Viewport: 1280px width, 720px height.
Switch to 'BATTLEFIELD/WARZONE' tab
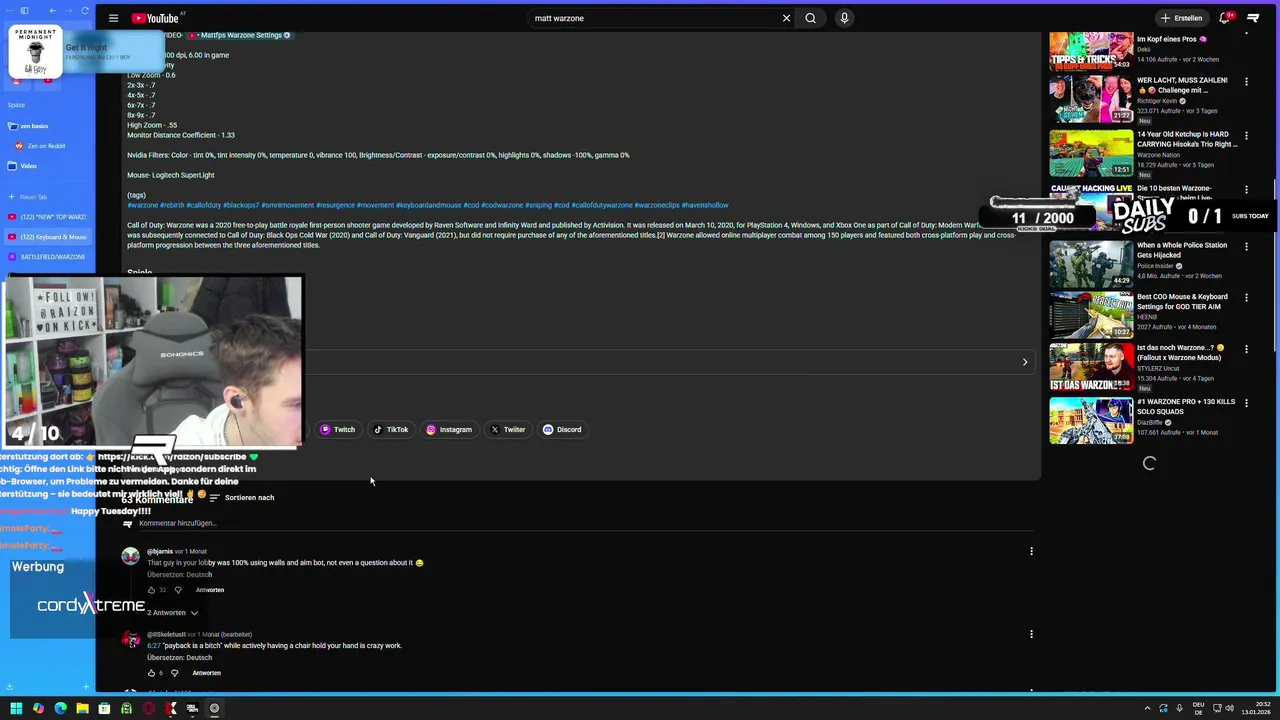(x=48, y=257)
